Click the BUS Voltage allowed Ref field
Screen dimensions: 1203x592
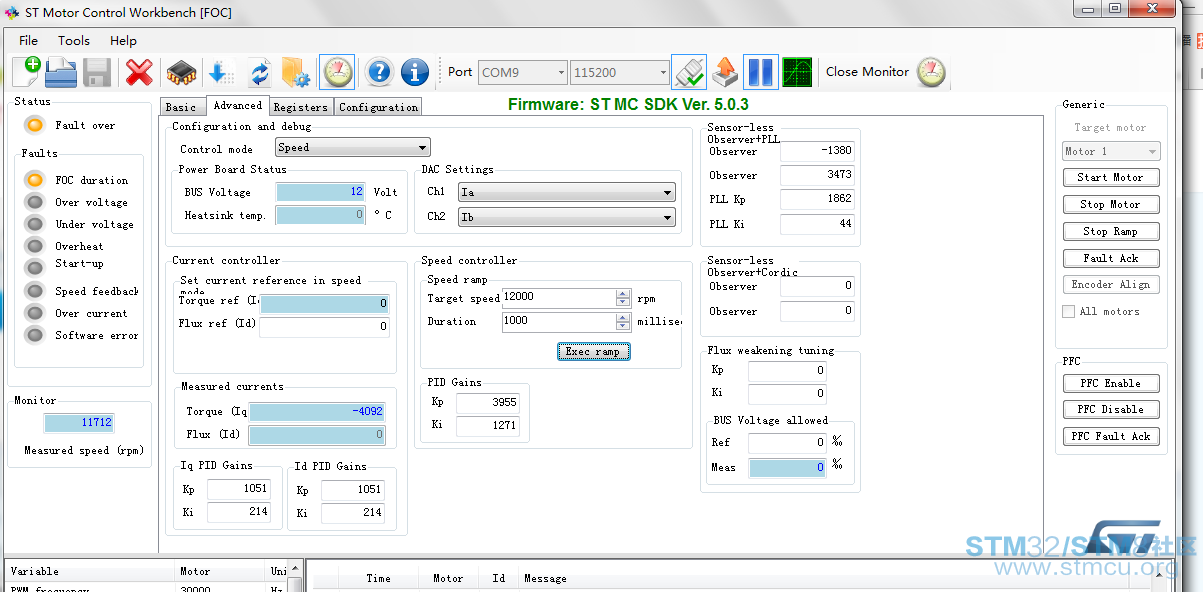coord(787,442)
